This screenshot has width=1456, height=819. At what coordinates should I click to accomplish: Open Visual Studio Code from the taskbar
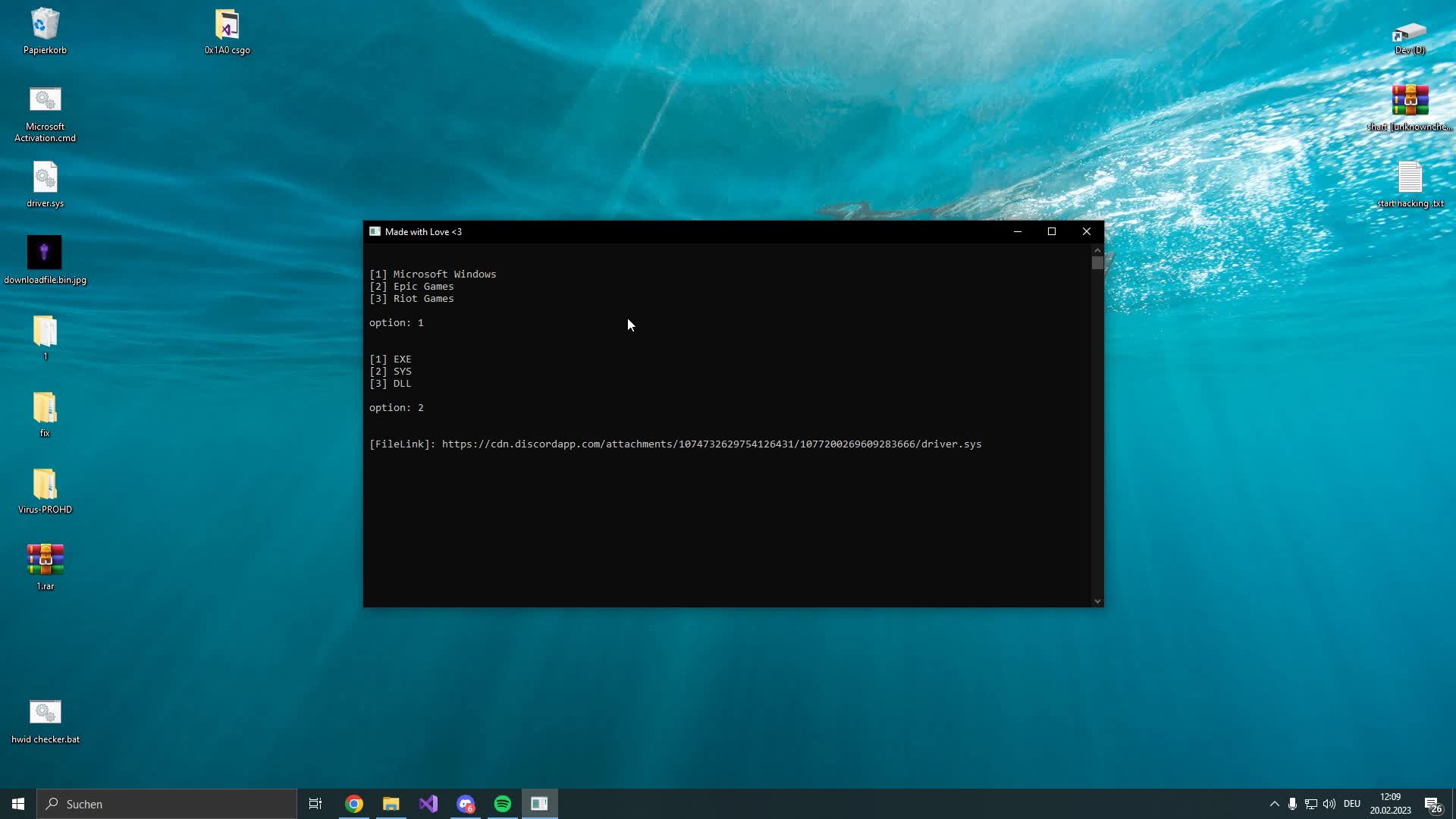(x=428, y=803)
